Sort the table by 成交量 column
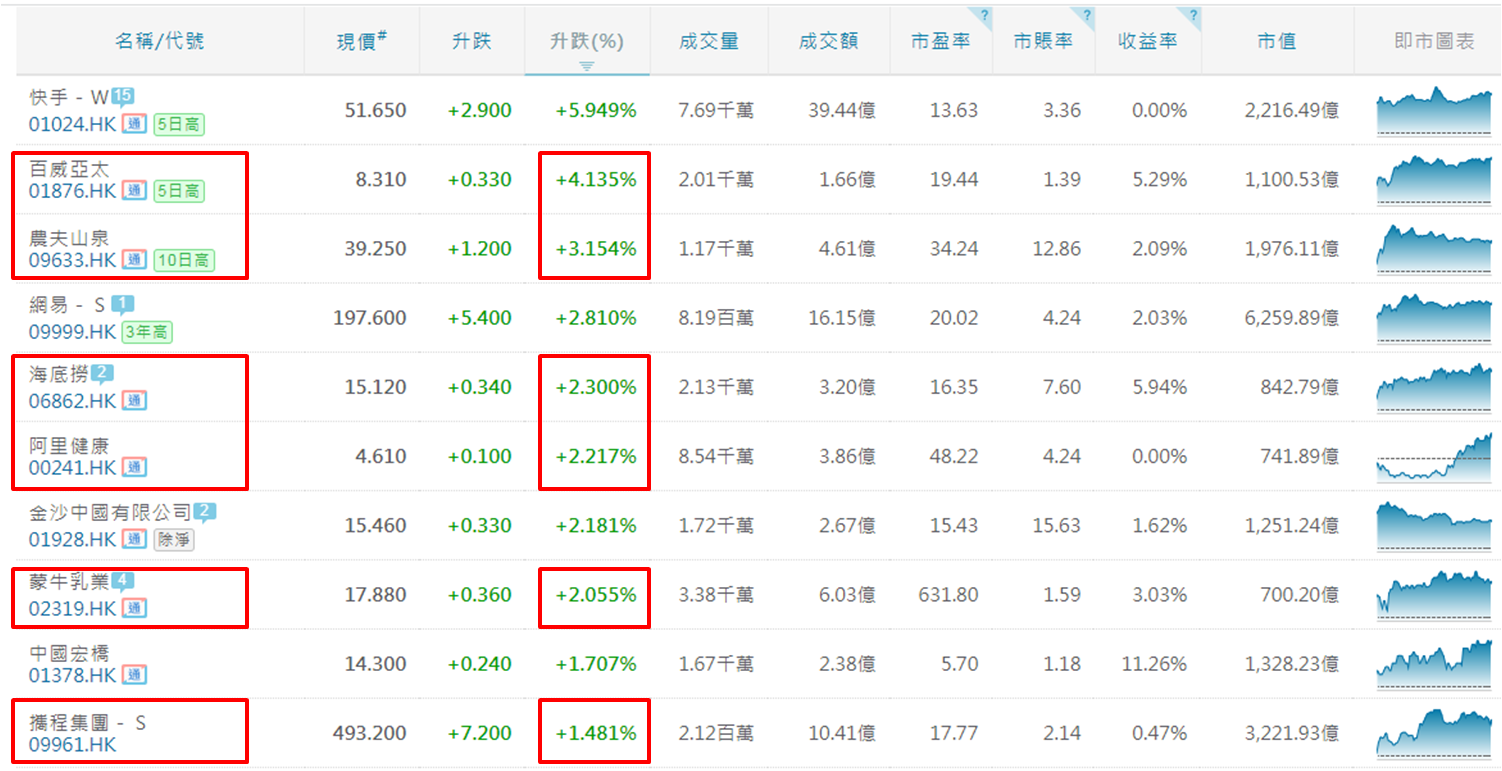 coord(708,41)
